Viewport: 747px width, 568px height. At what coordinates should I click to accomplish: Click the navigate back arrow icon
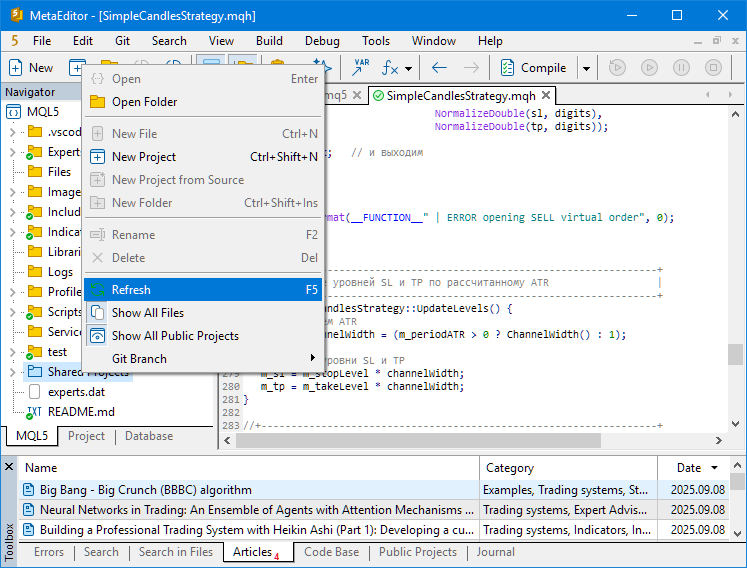[439, 68]
